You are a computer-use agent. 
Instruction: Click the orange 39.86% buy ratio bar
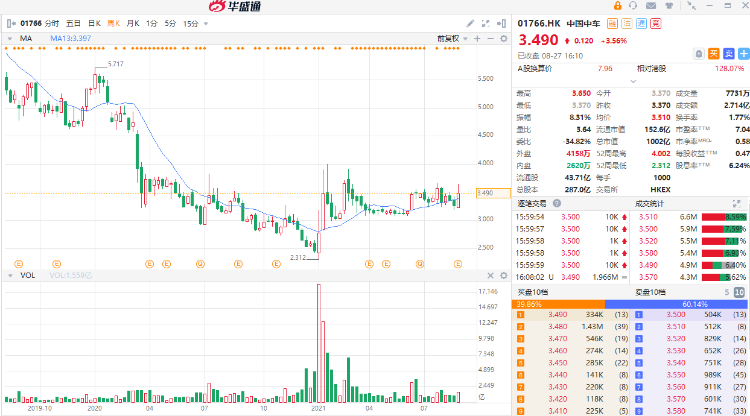pyautogui.click(x=558, y=304)
